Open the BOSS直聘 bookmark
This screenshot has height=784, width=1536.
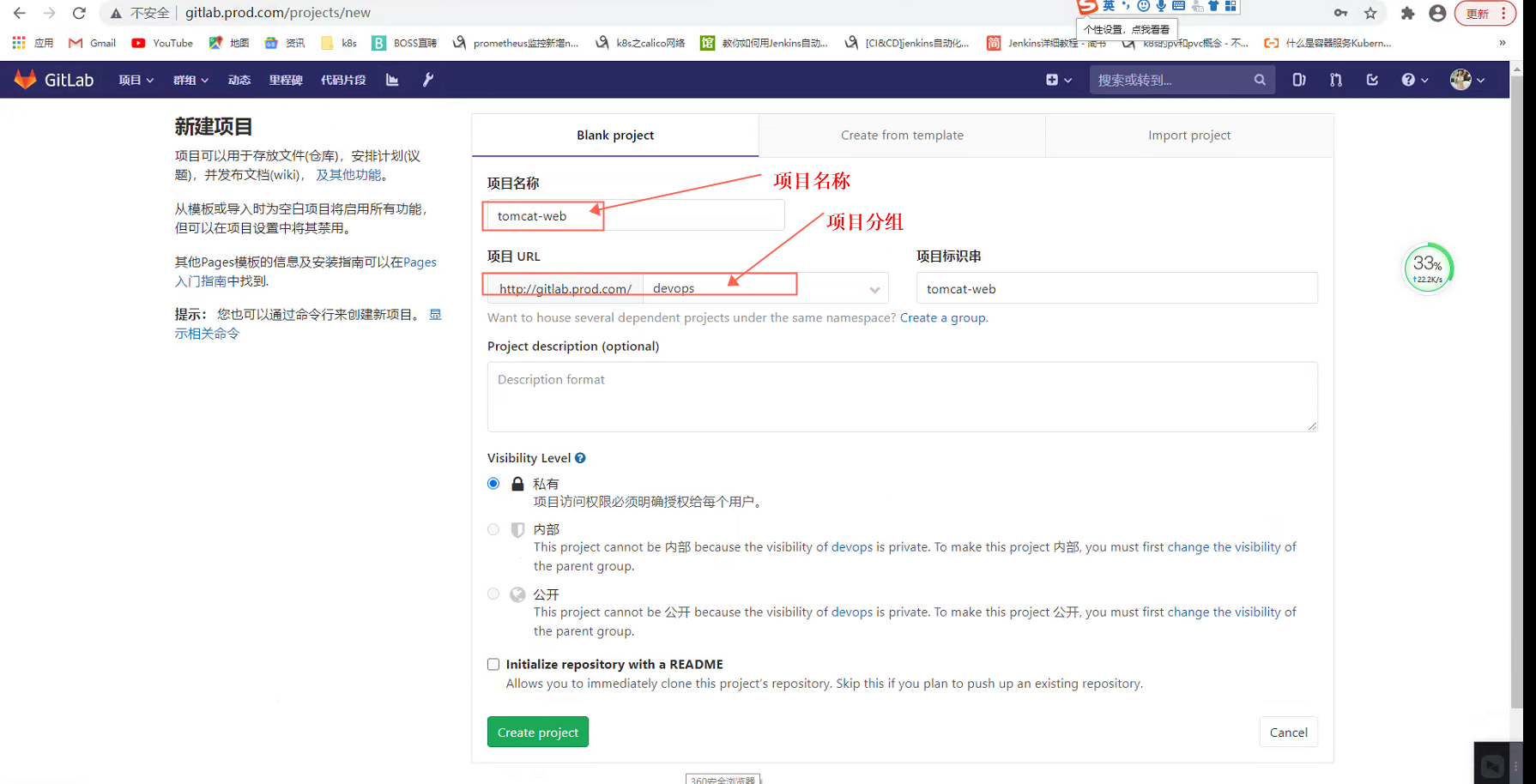[x=404, y=43]
